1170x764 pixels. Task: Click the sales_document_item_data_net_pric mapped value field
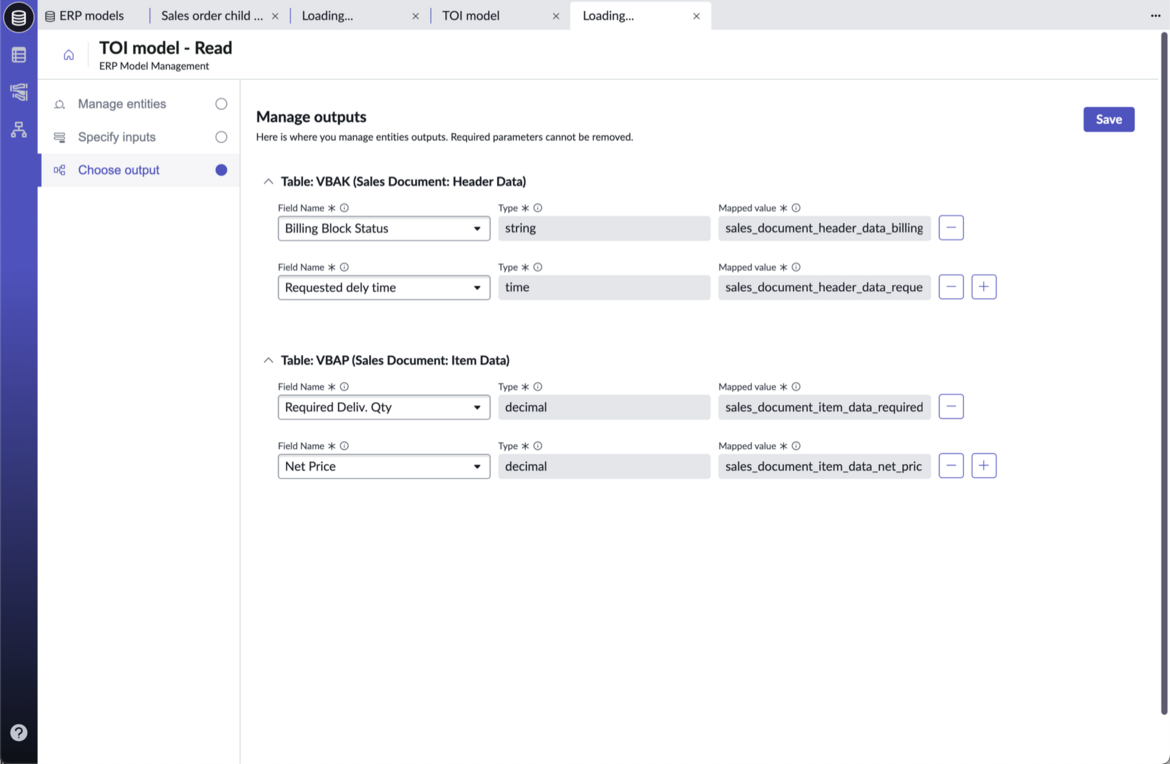824,466
